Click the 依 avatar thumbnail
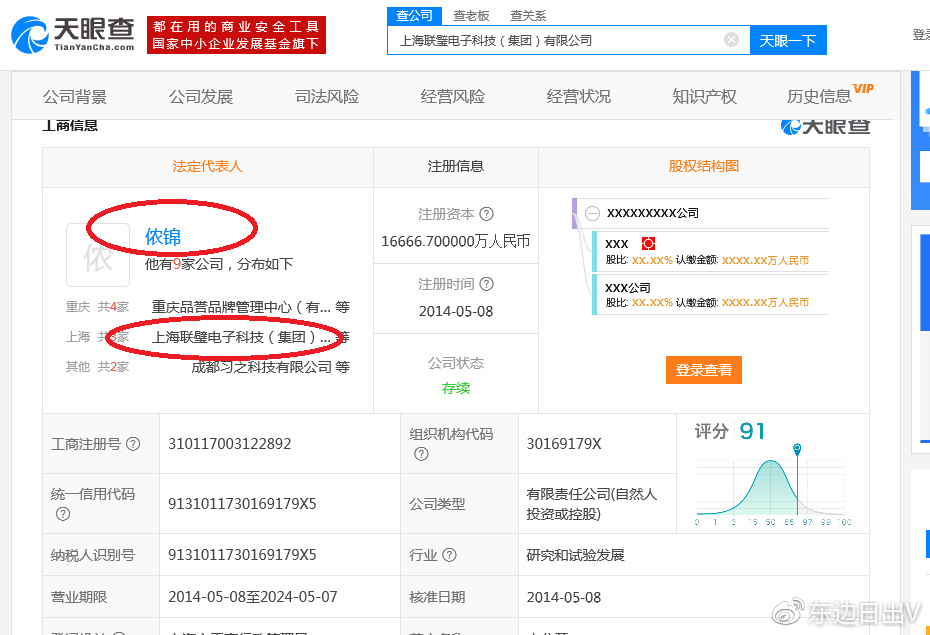Image resolution: width=930 pixels, height=635 pixels. [x=98, y=255]
